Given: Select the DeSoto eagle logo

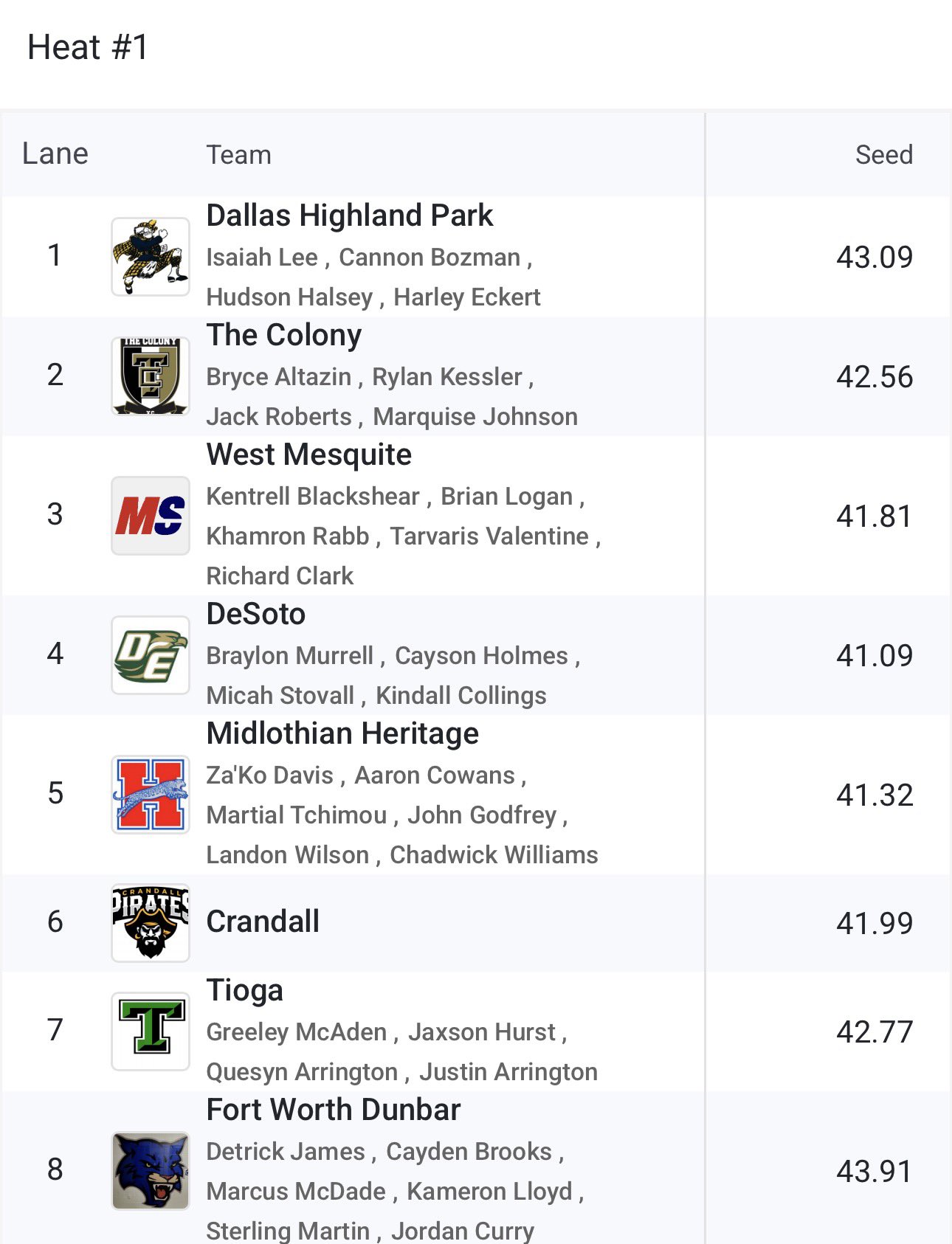Looking at the screenshot, I should [151, 654].
